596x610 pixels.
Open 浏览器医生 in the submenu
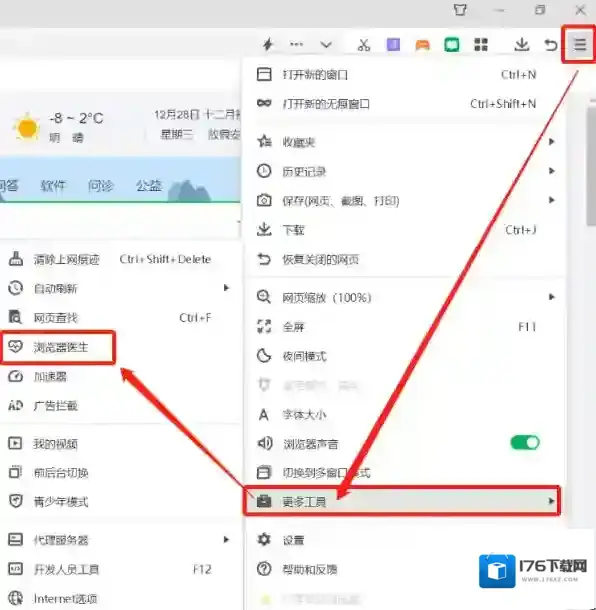[x=58, y=347]
